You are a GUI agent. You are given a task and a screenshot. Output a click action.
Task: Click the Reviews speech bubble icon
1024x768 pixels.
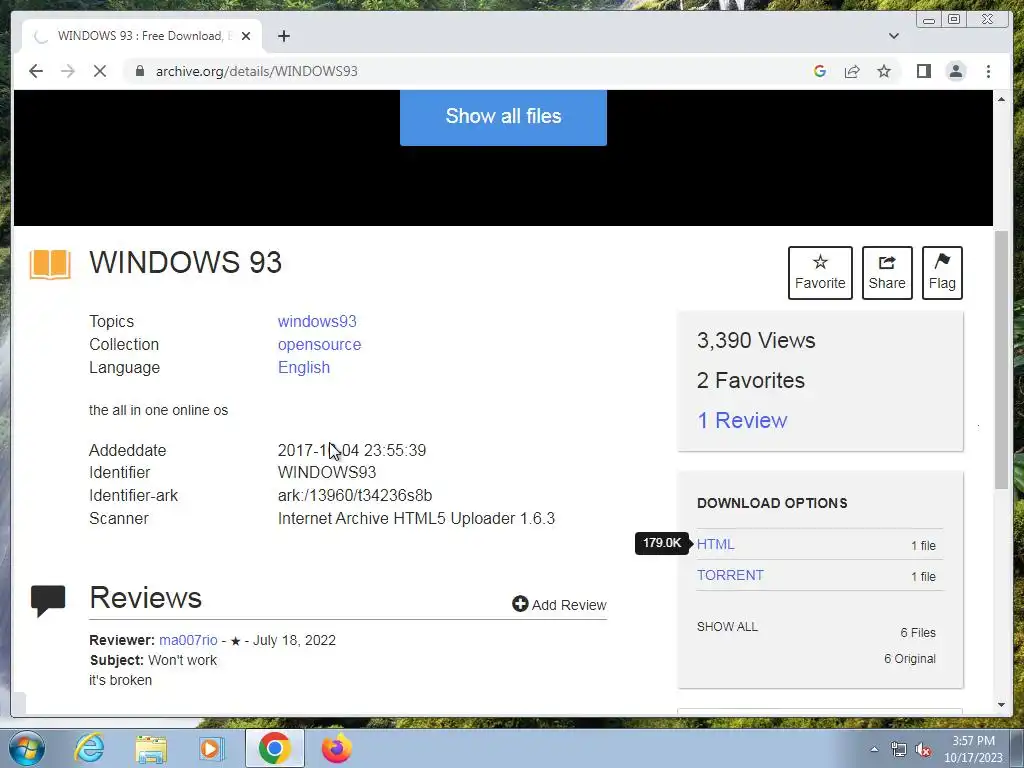click(48, 600)
